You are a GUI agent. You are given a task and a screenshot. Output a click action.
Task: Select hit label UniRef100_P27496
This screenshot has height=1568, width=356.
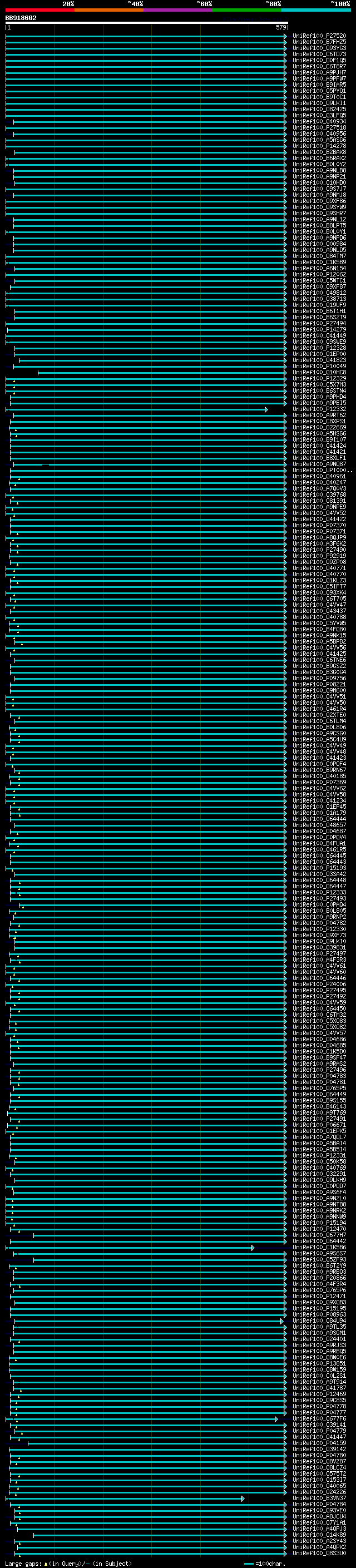[x=319, y=1070]
